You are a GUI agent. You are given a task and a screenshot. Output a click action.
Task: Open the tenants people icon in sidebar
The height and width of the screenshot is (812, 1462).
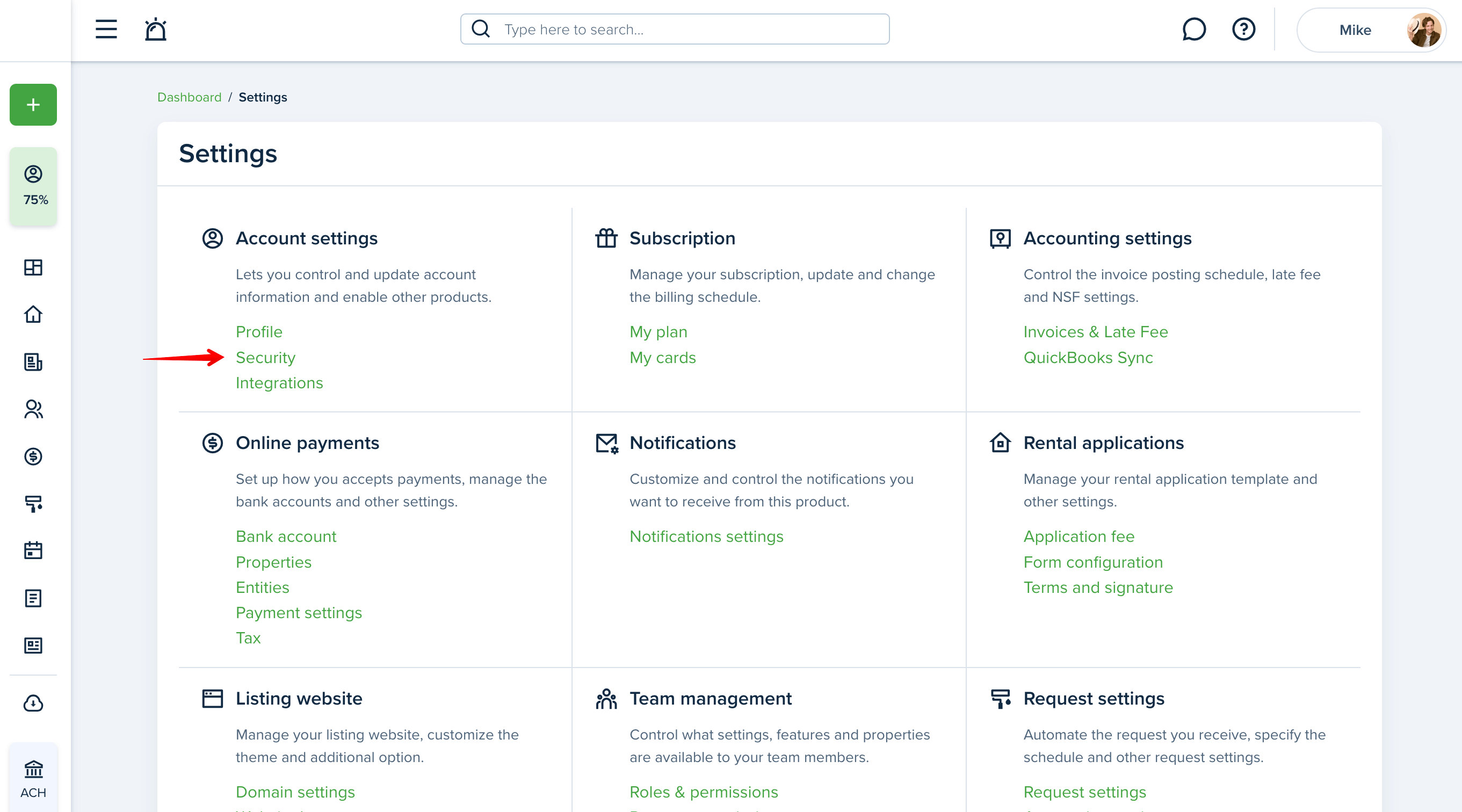click(x=33, y=409)
